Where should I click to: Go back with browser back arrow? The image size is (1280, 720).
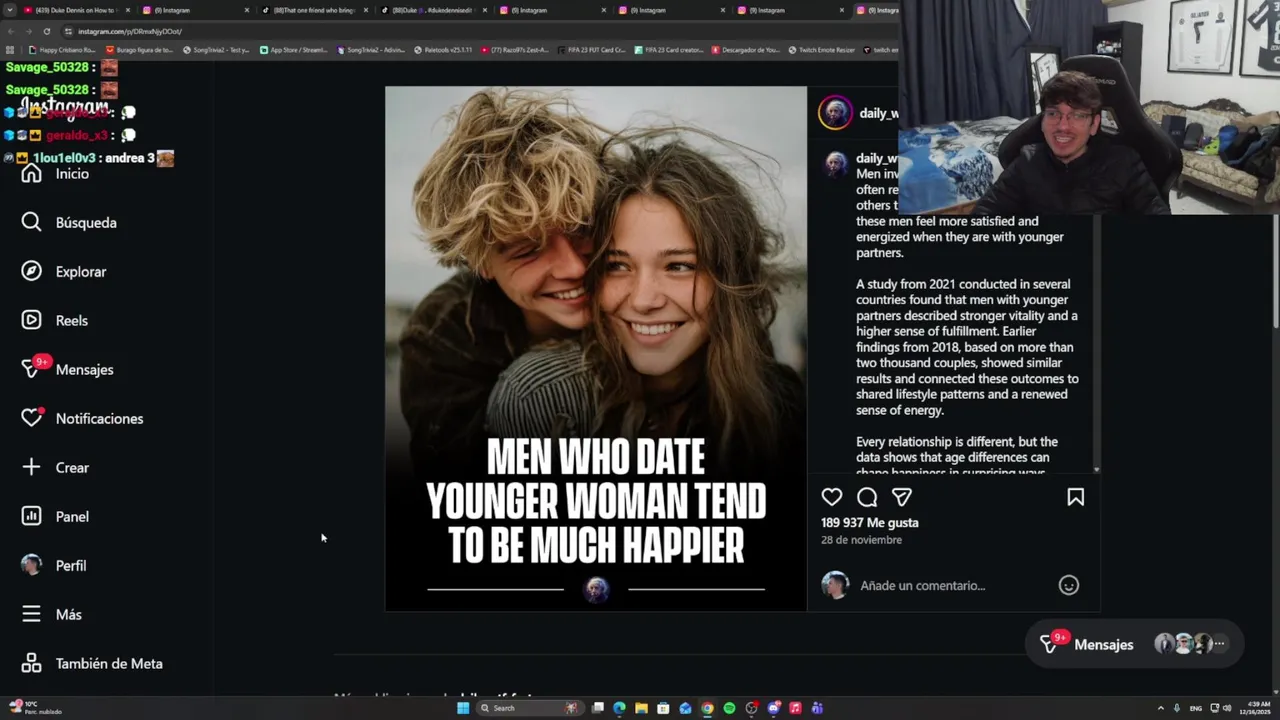[x=10, y=31]
